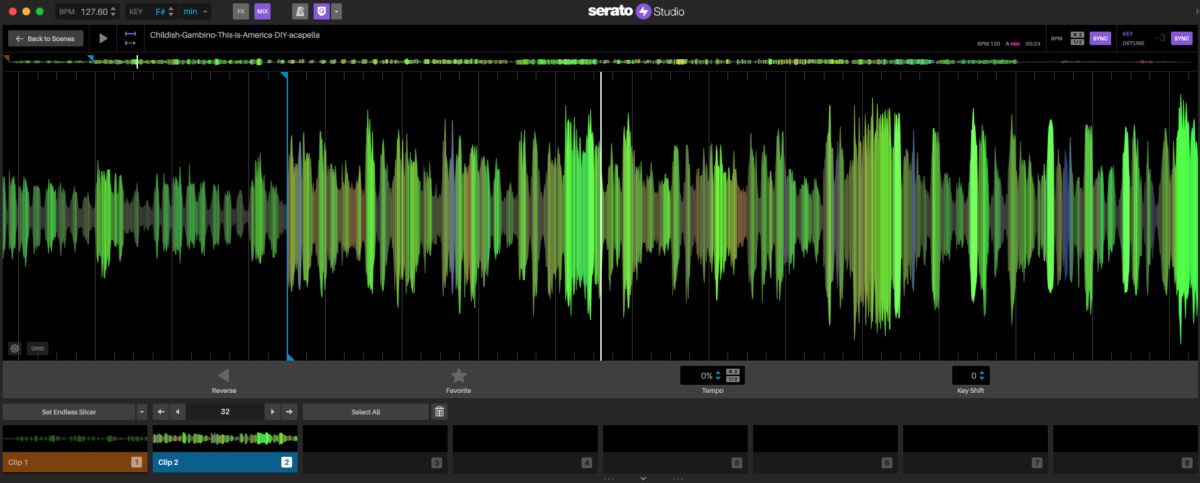The image size is (1200, 483).
Task: Click the detune value -3
Action: (1159, 38)
